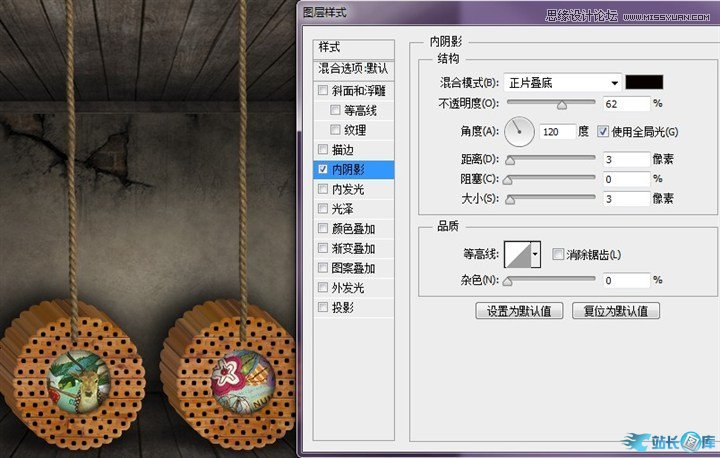The image size is (720, 458).
Task: Enable the 投影 drop shadow checkbox
Action: 322,308
